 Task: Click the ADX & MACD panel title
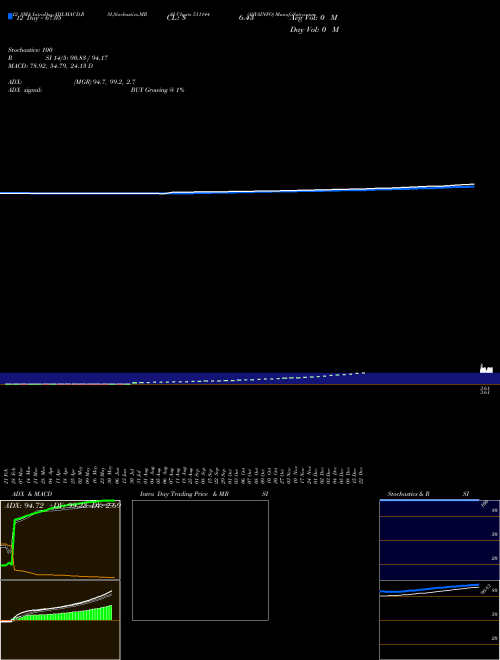pyautogui.click(x=32, y=494)
